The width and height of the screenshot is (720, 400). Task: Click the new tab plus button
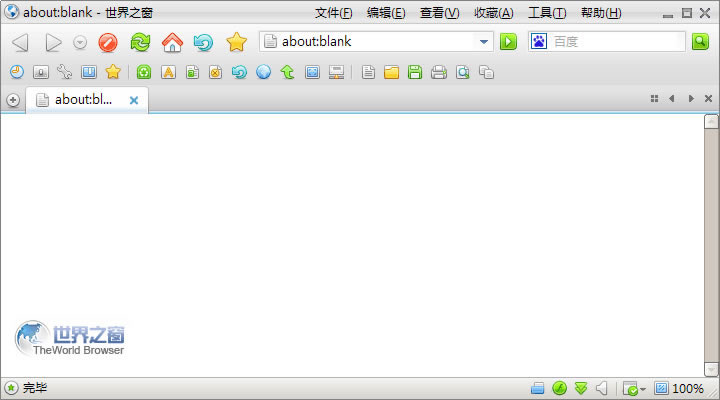pos(13,100)
